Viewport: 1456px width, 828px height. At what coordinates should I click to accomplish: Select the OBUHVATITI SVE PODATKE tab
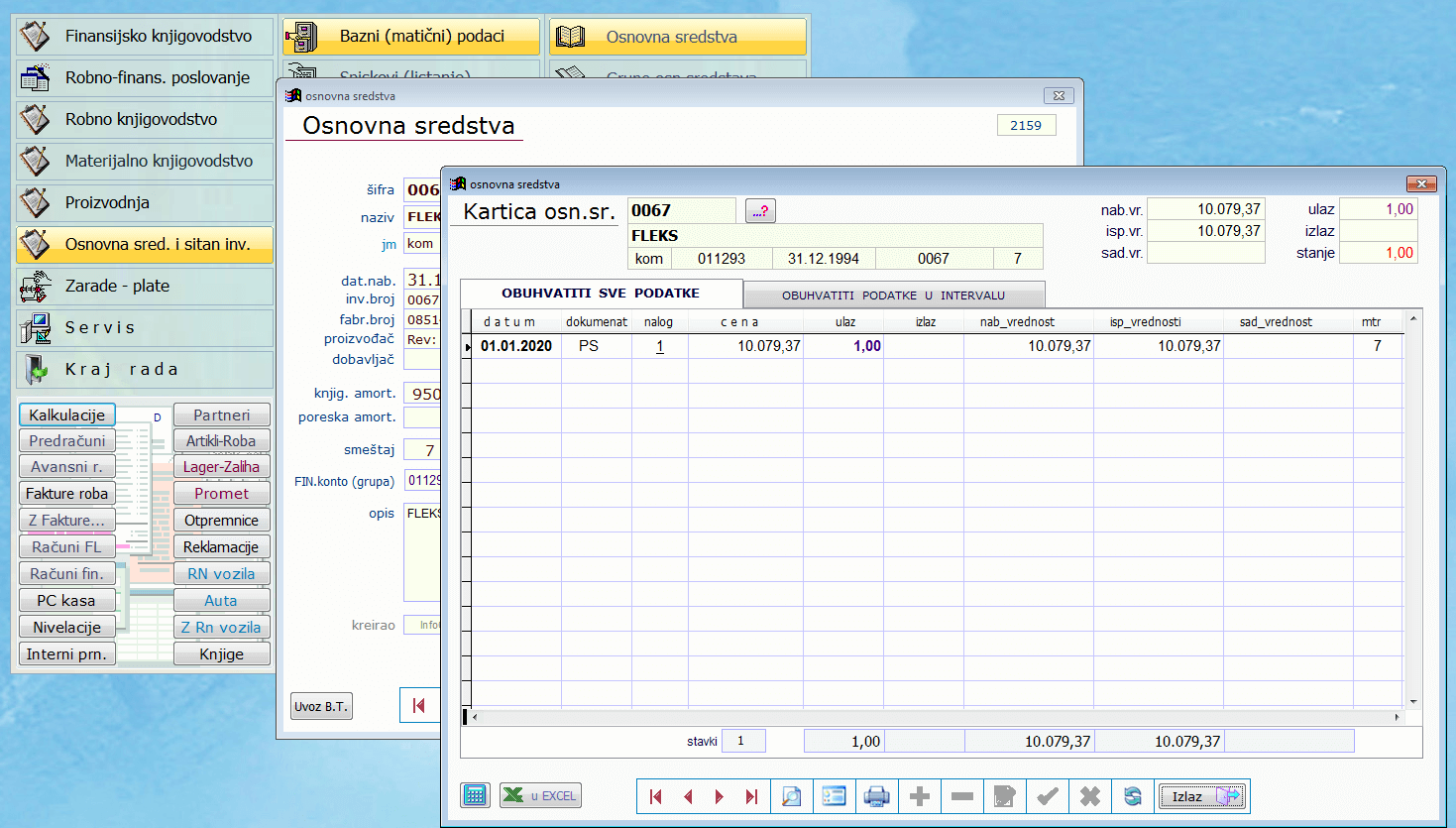pos(601,294)
